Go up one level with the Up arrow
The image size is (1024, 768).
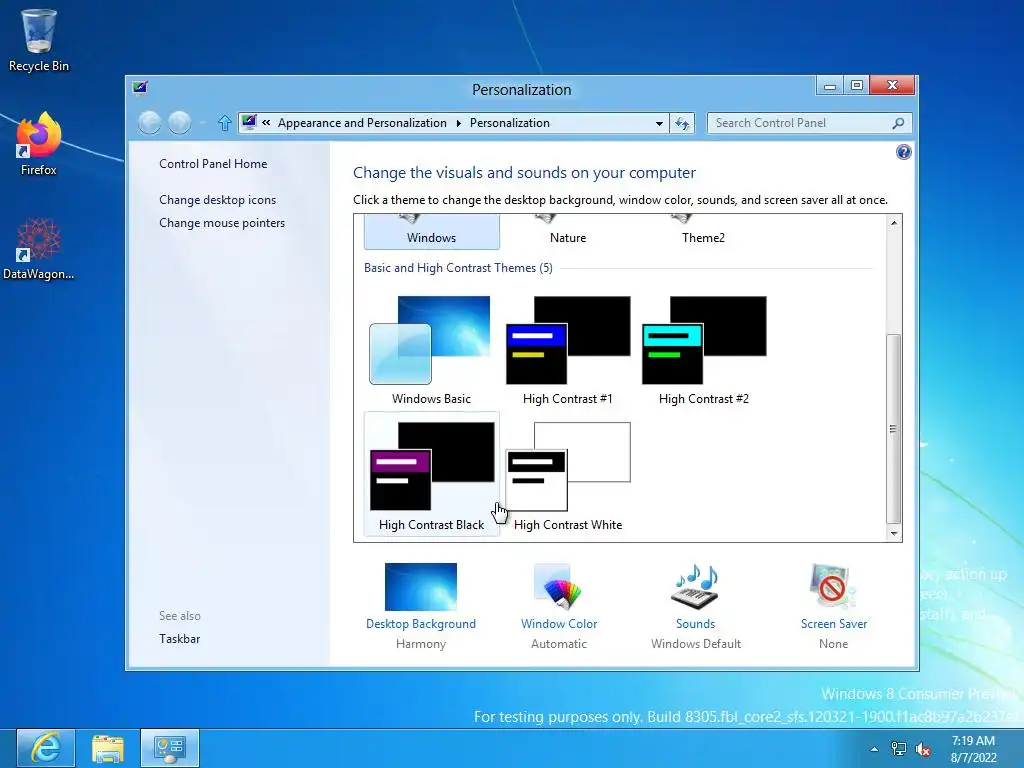pos(225,123)
